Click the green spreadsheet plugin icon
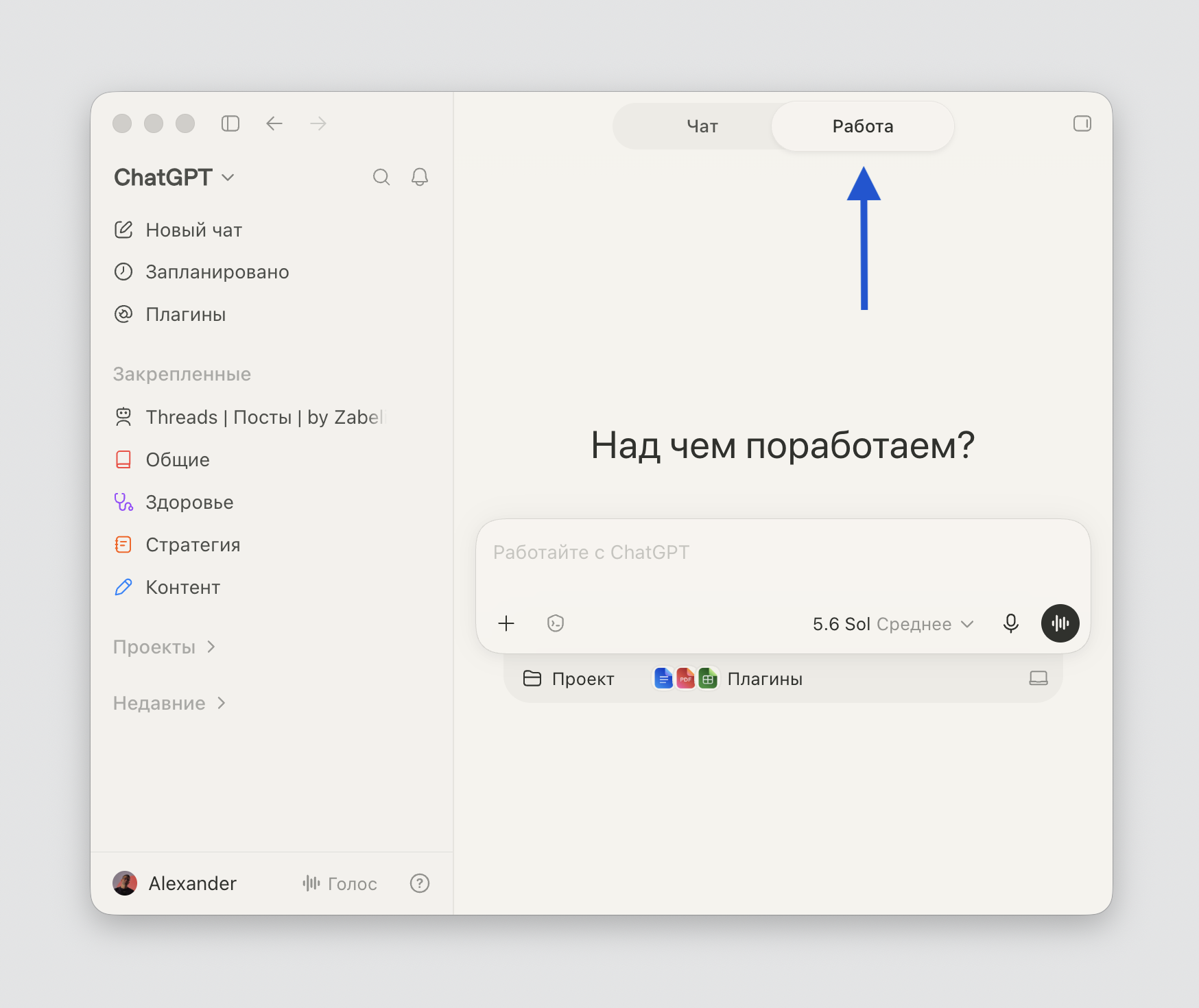 click(x=708, y=679)
